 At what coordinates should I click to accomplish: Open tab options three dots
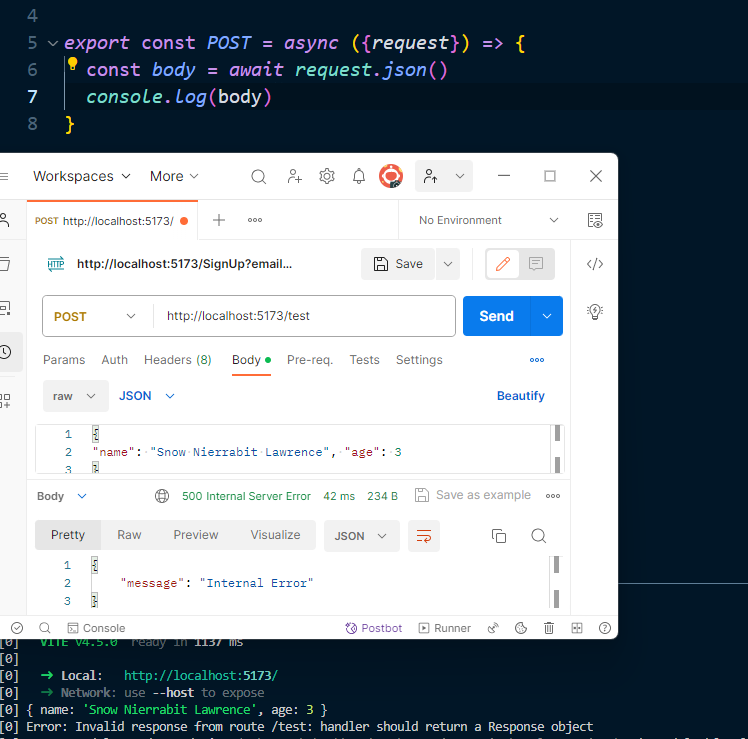pos(255,220)
